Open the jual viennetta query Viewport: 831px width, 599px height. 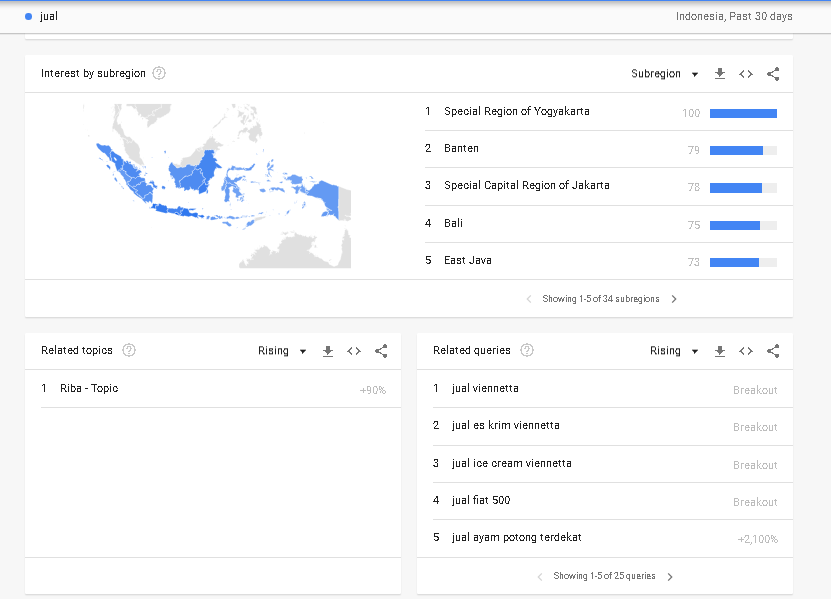(x=486, y=388)
